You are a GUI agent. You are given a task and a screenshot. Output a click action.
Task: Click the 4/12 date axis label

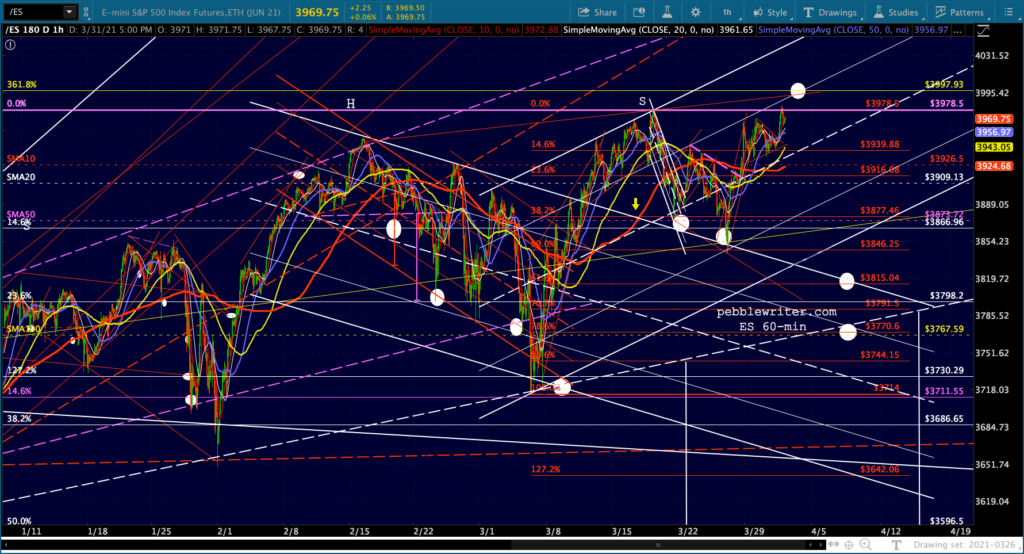[891, 531]
